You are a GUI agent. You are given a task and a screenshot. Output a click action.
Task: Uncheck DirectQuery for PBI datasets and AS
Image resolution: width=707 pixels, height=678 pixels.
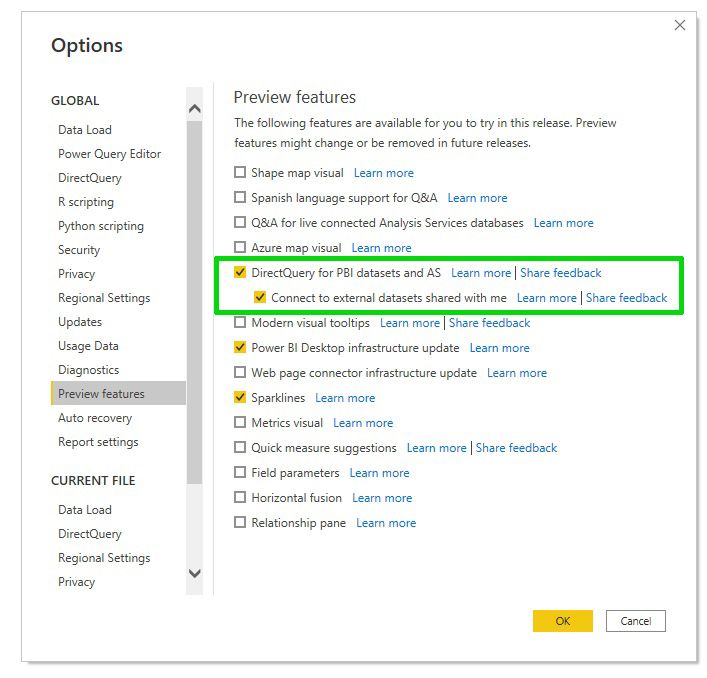tap(240, 272)
